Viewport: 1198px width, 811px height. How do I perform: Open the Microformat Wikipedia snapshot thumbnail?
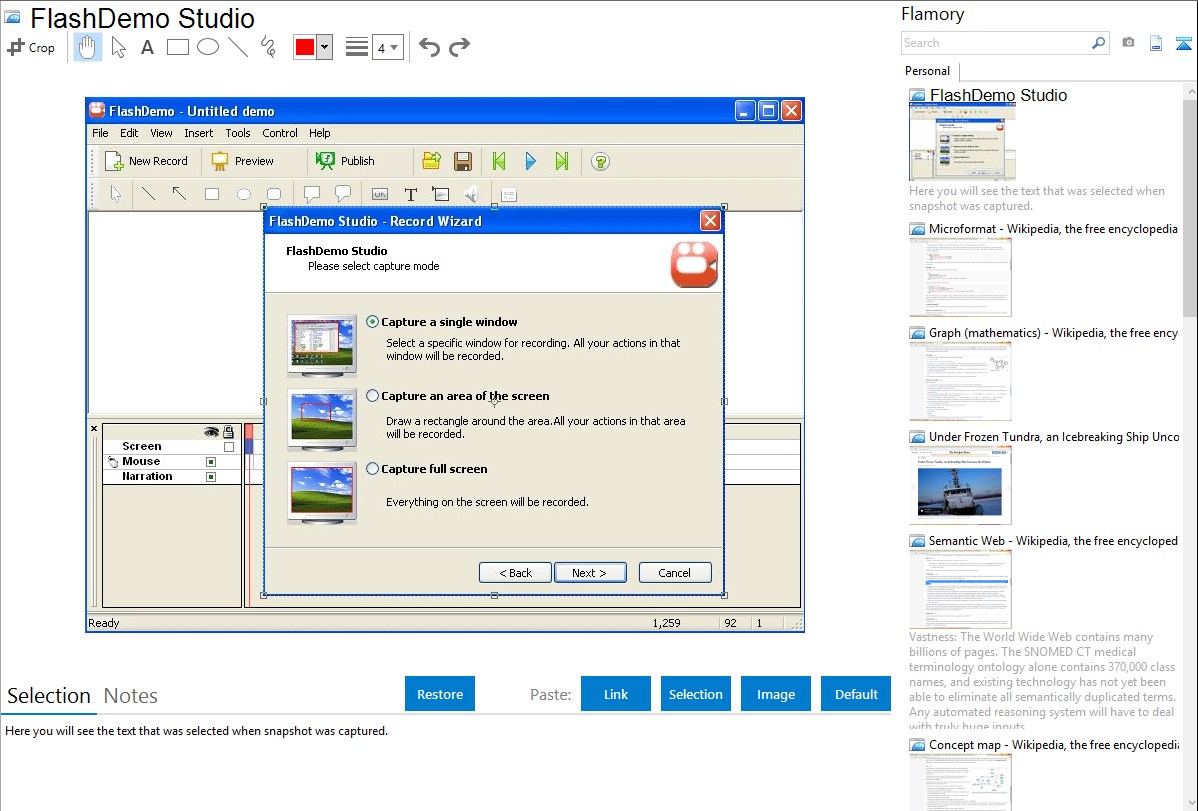(960, 277)
